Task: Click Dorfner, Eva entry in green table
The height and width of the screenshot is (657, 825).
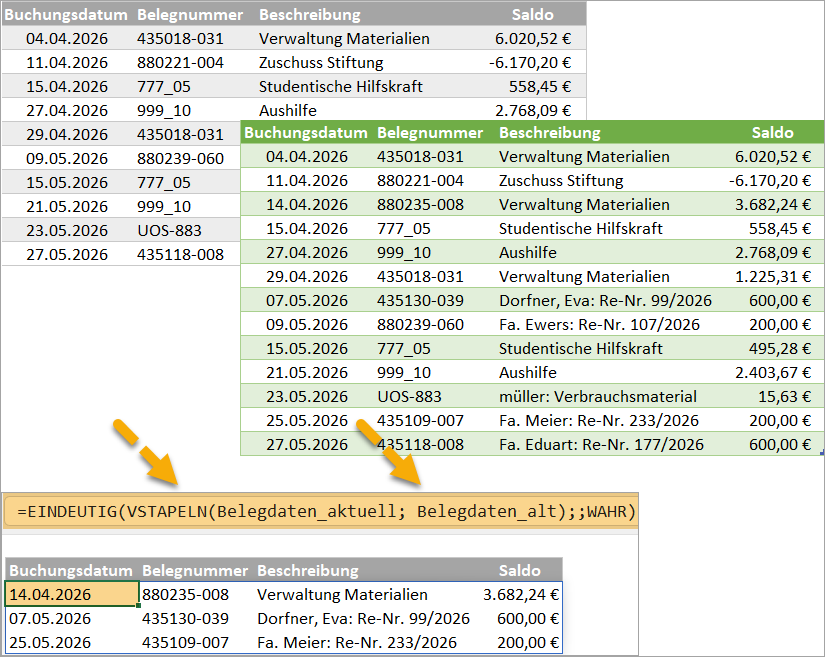Action: pyautogui.click(x=605, y=300)
